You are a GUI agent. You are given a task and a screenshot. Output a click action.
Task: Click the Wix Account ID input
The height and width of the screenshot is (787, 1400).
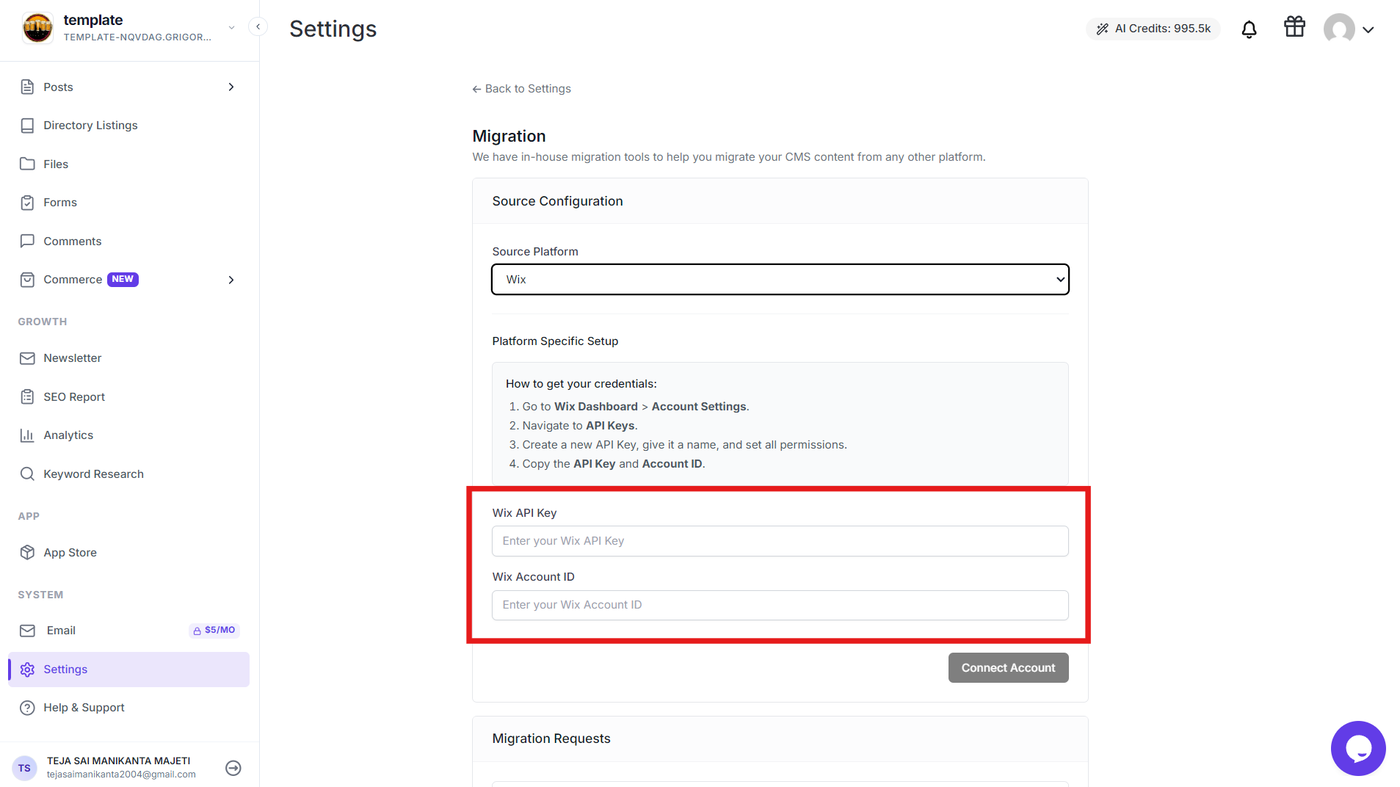coord(780,605)
